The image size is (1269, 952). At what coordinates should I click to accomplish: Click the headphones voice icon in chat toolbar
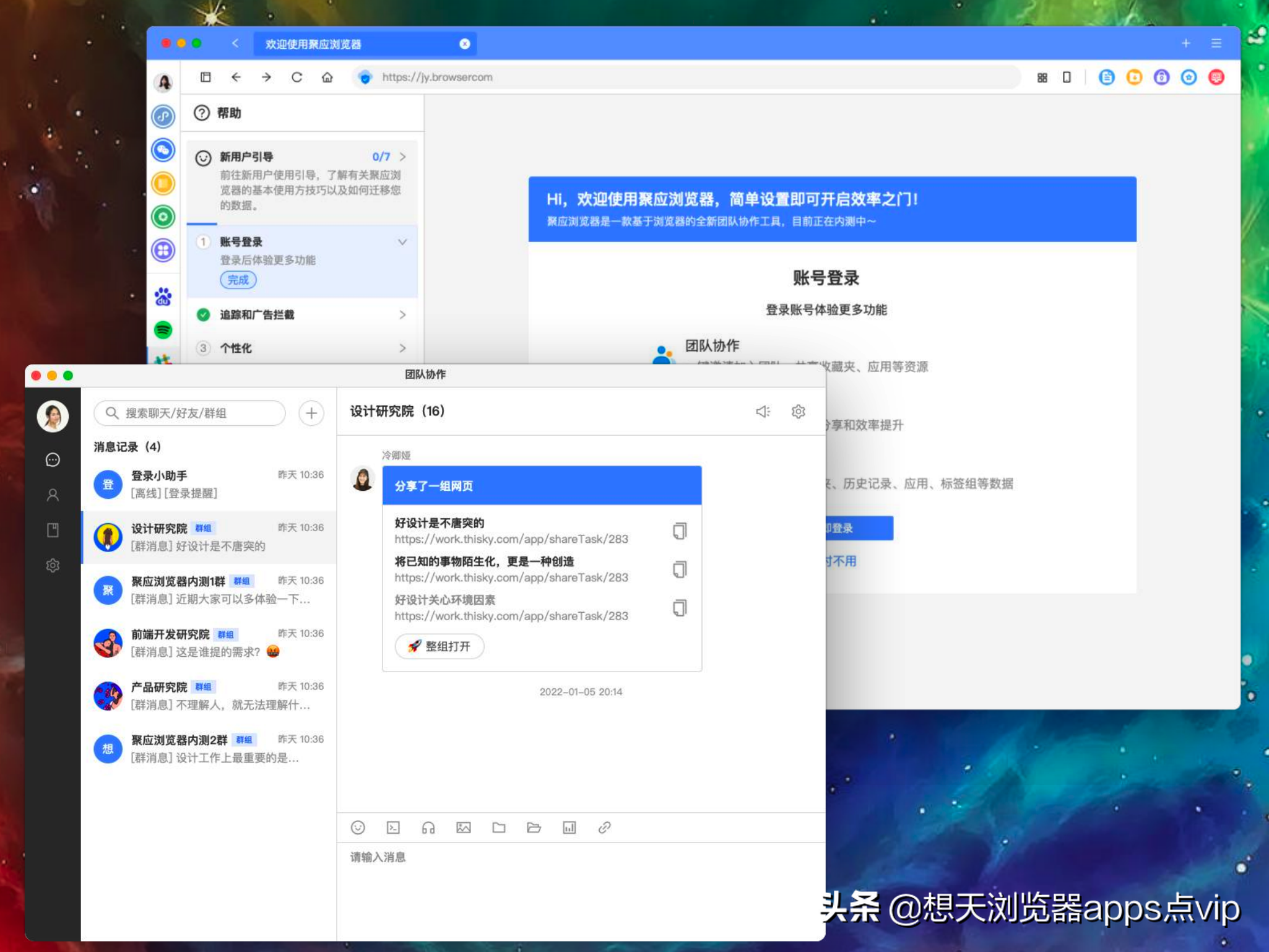coord(428,828)
